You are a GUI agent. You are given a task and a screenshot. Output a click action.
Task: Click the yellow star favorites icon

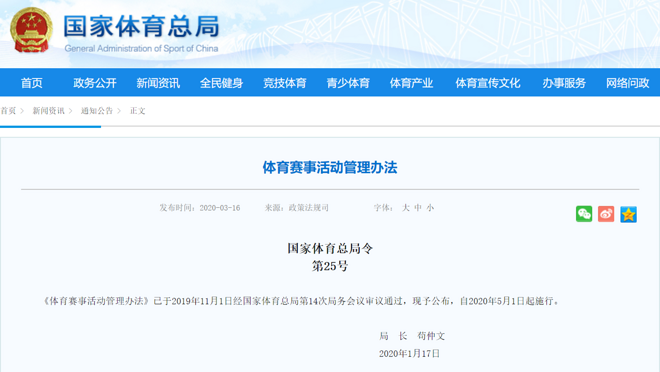(x=628, y=215)
